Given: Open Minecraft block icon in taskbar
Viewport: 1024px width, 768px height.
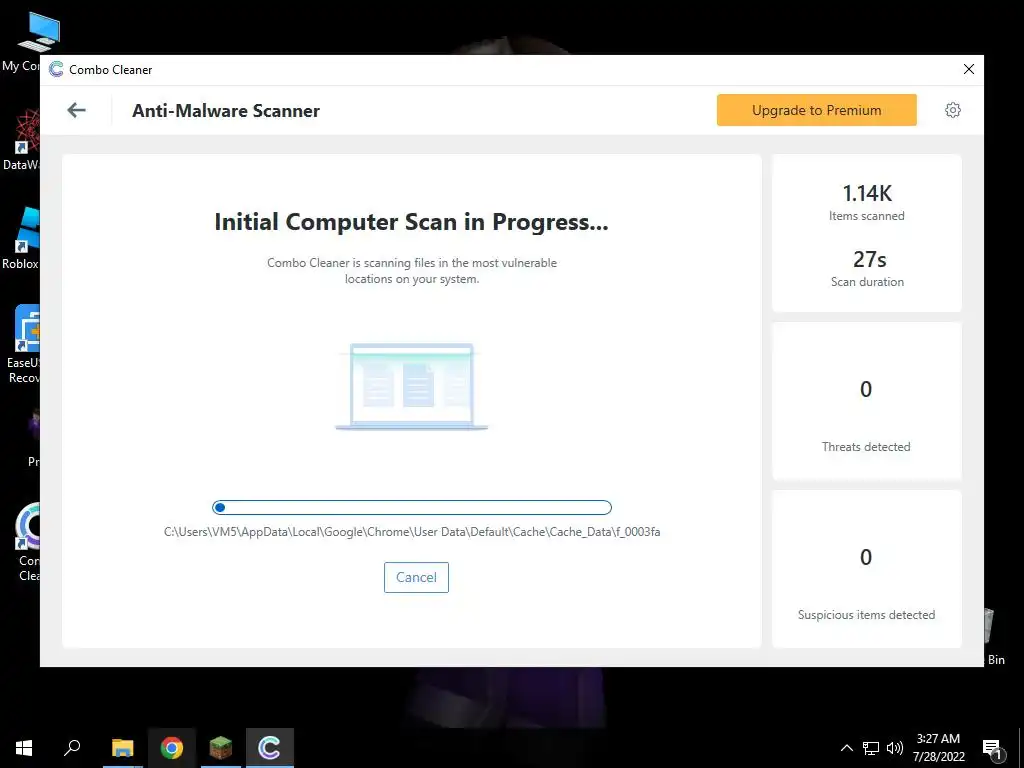Looking at the screenshot, I should click(221, 748).
